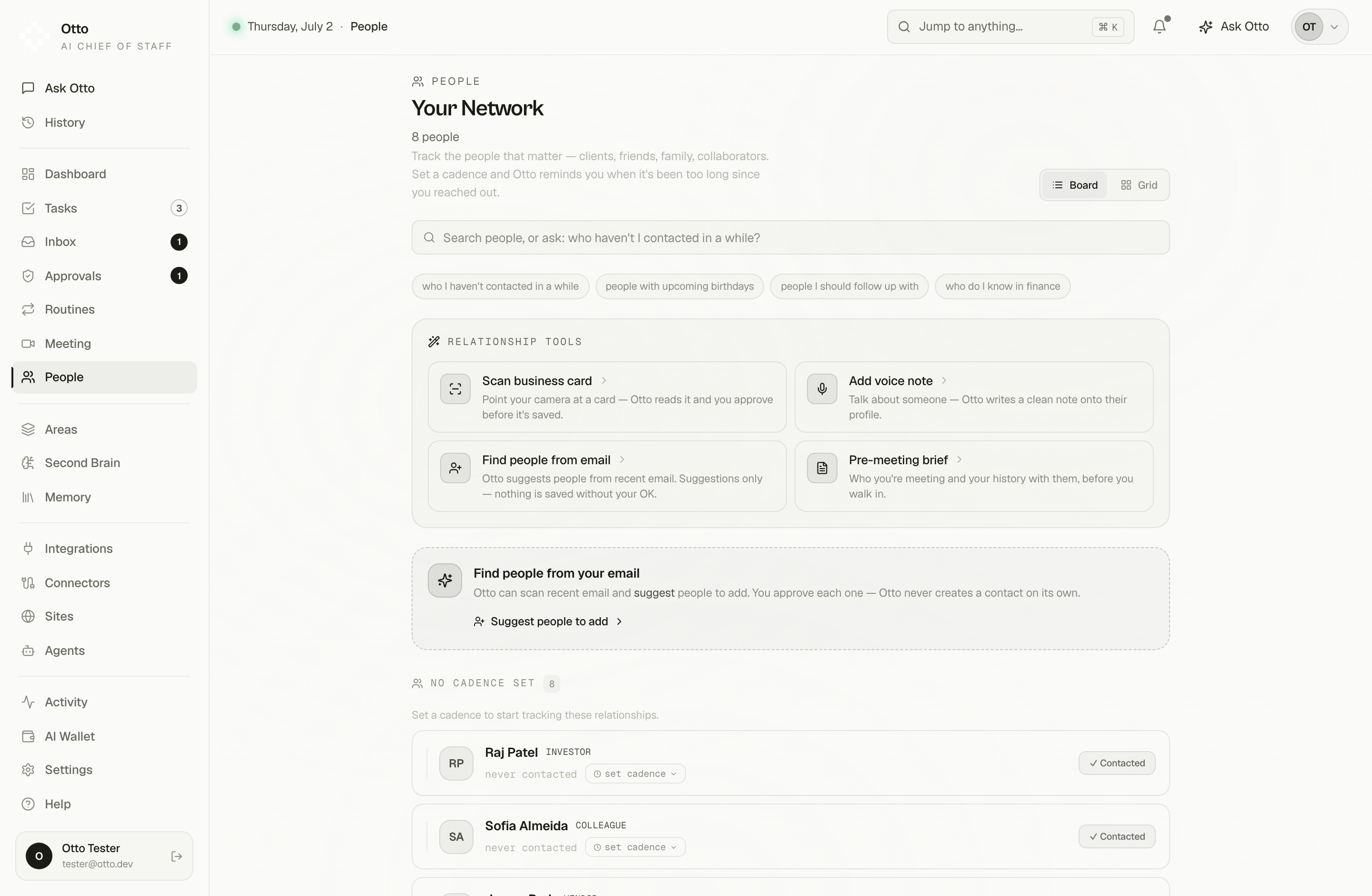Screen dimensions: 1372x896
Task: Click the OT avatar in the header
Action: (1309, 27)
